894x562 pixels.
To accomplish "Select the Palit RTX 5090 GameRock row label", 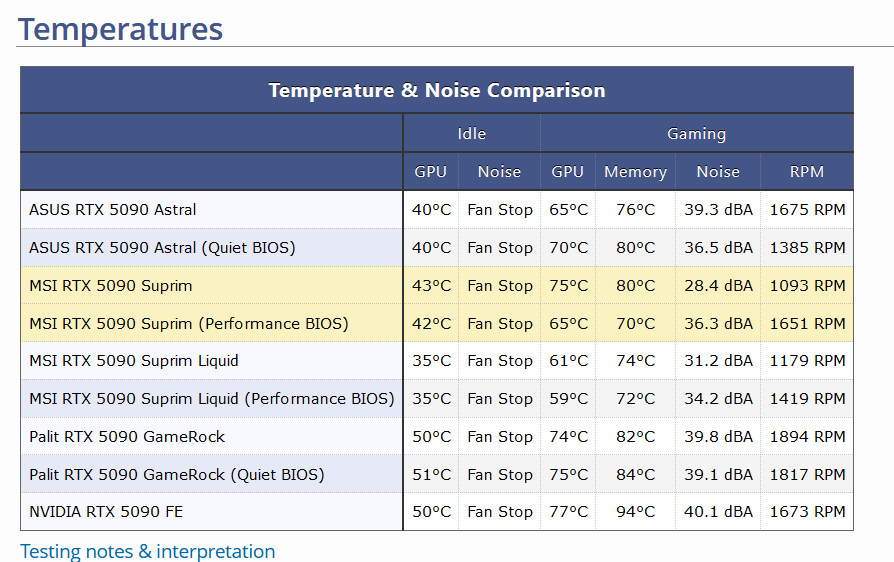I will click(127, 437).
